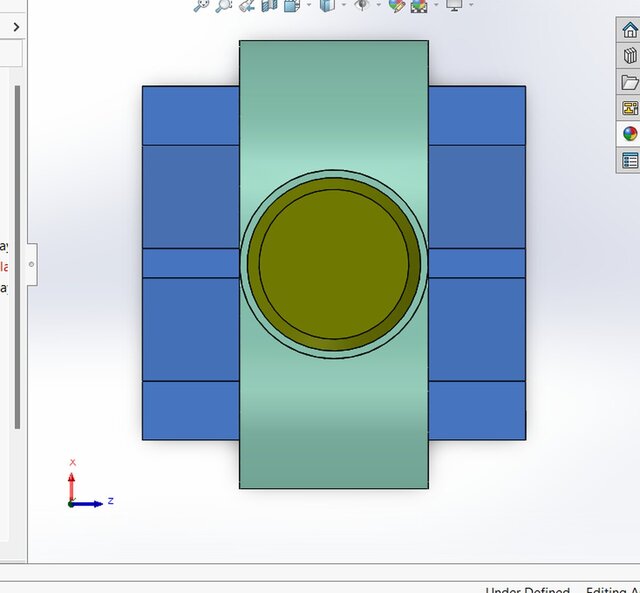
Task: Click the X axis of the triad
Action: (x=71, y=486)
